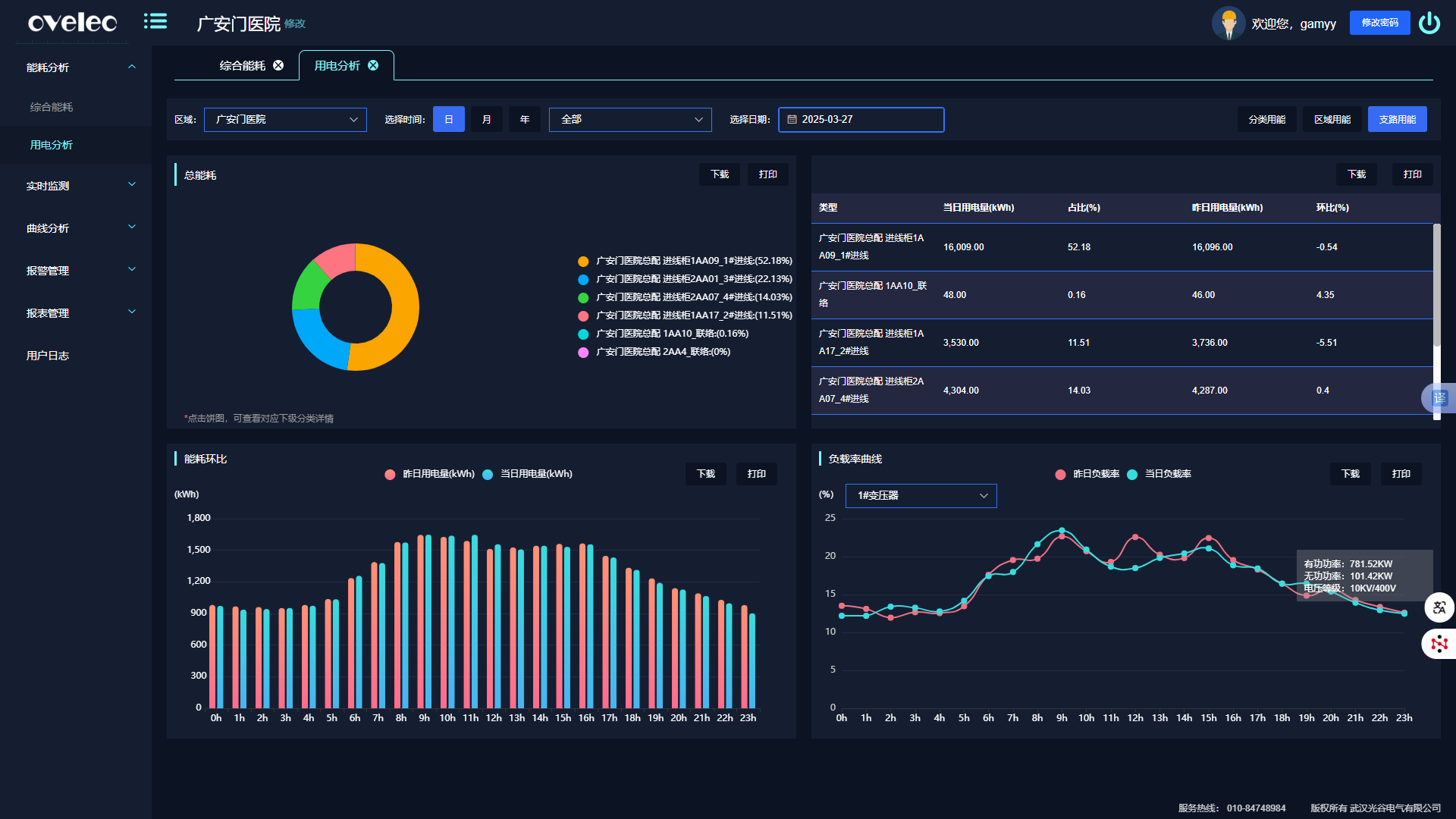Close the 用电分析 tab with X icon
The width and height of the screenshot is (1456, 819).
[x=373, y=66]
